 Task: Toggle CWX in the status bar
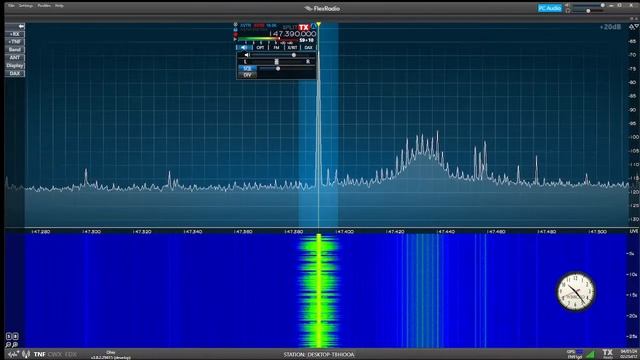(x=55, y=354)
